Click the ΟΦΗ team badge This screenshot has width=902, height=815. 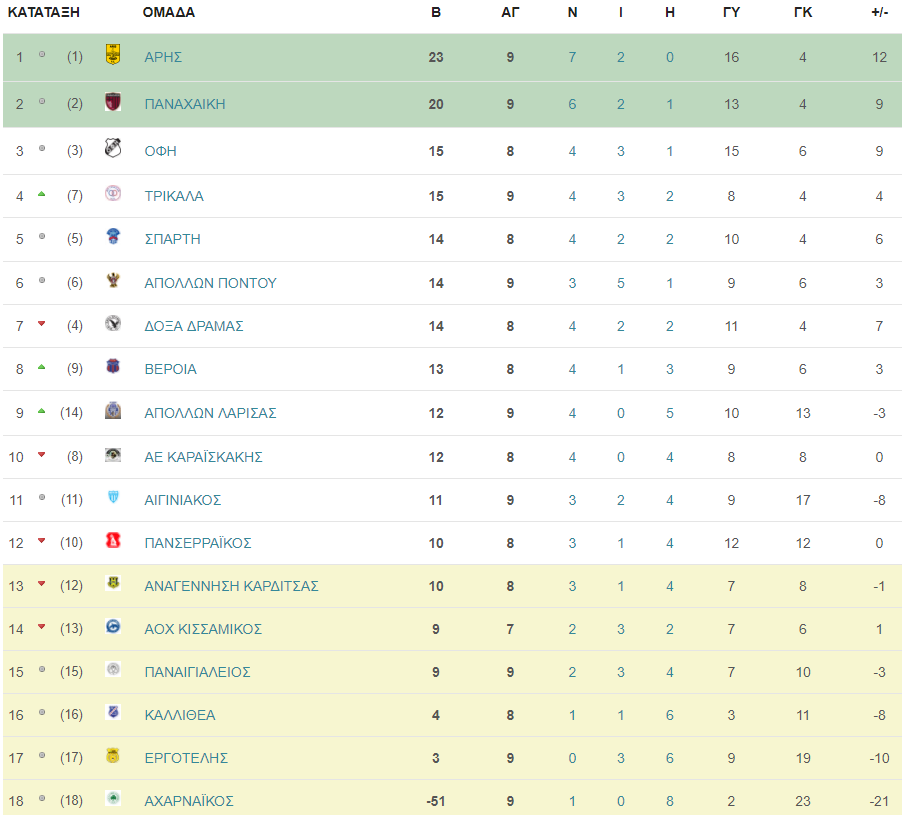(x=113, y=148)
